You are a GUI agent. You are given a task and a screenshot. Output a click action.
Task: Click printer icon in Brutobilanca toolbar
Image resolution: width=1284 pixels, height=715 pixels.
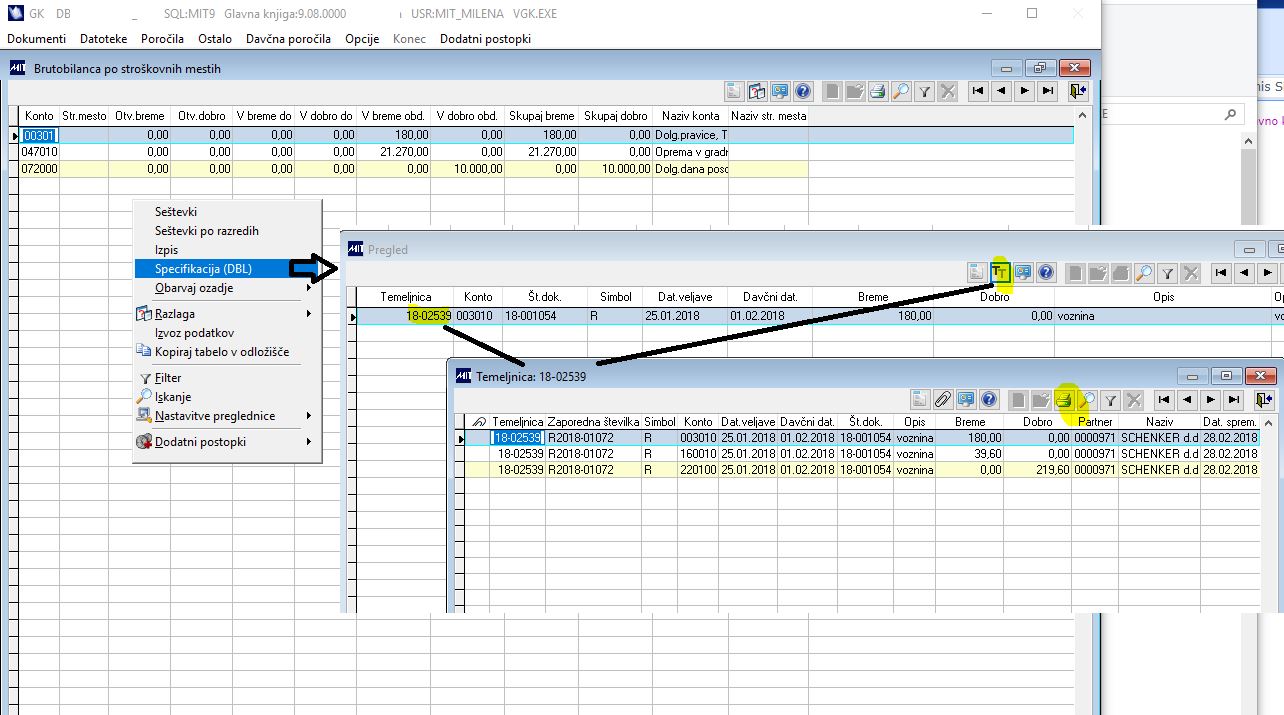(x=877, y=91)
